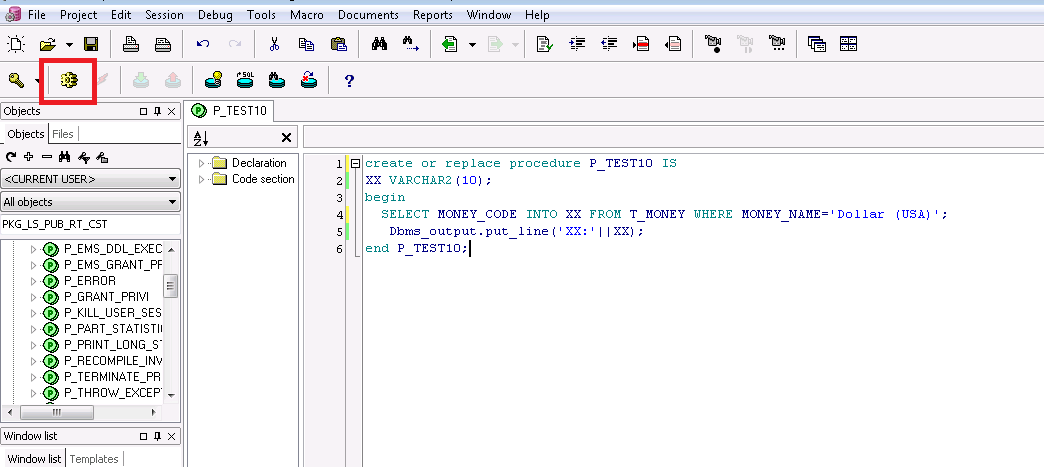
Task: Open the dropdown beside the green back arrow
Action: 472,45
